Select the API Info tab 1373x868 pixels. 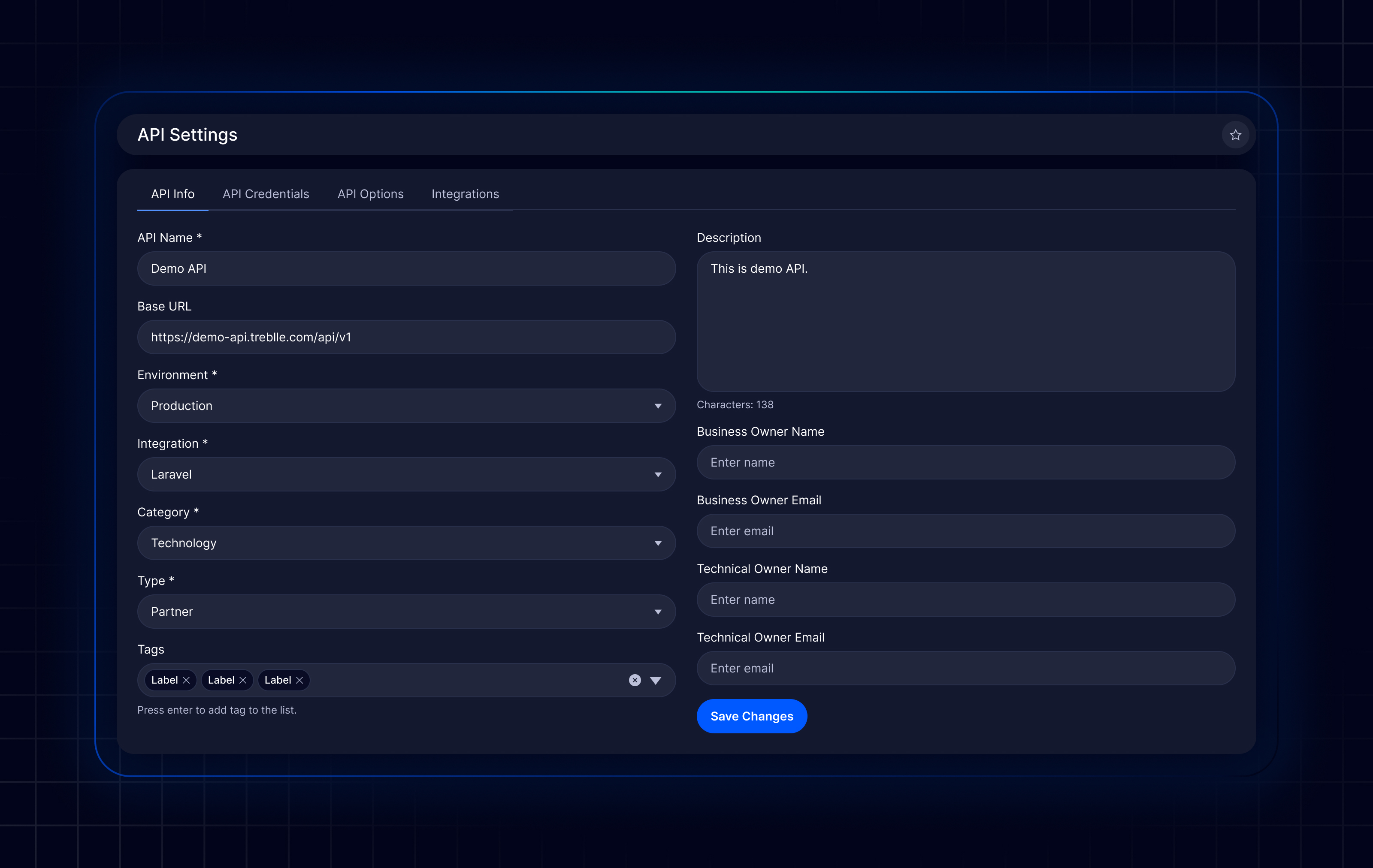point(172,194)
